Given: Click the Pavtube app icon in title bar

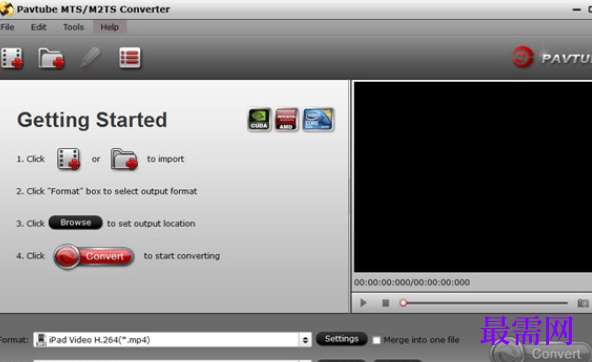Looking at the screenshot, I should [x=7, y=9].
